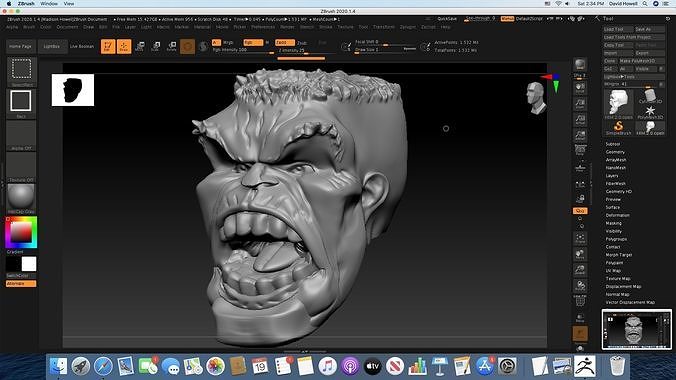This screenshot has height=380, width=676.
Task: Select the SimpleBrush tool icon
Action: click(618, 128)
